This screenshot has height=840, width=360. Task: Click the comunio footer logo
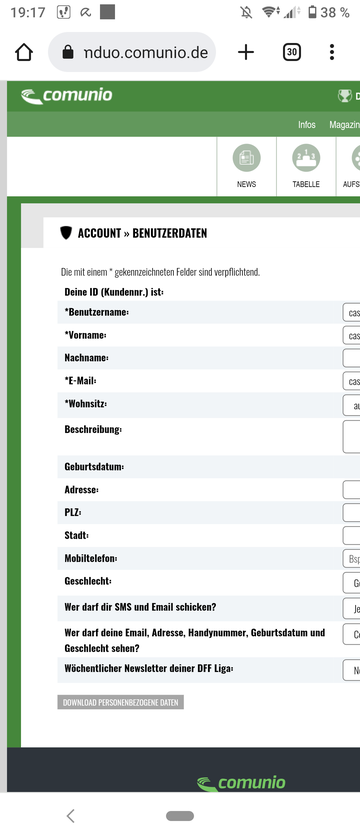pos(241,783)
